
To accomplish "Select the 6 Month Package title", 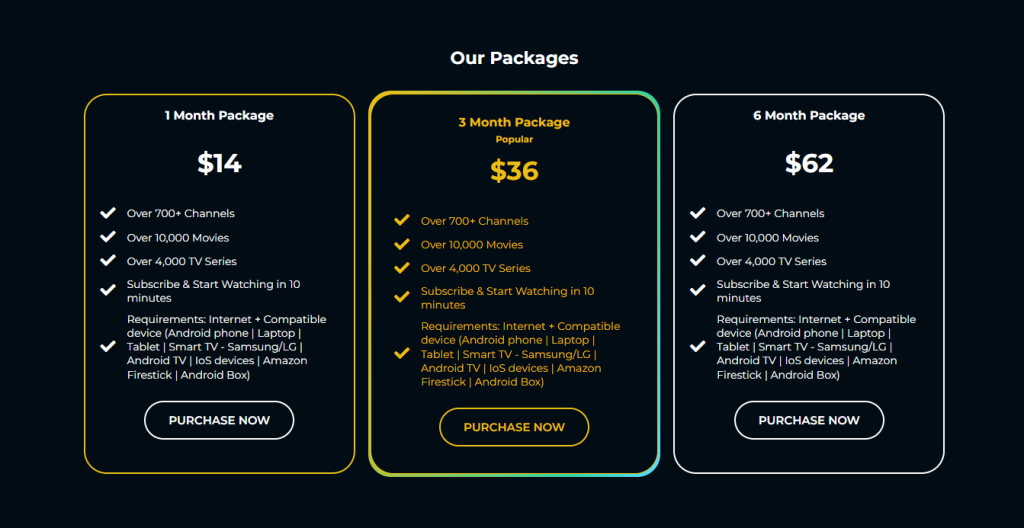I will pyautogui.click(x=809, y=115).
